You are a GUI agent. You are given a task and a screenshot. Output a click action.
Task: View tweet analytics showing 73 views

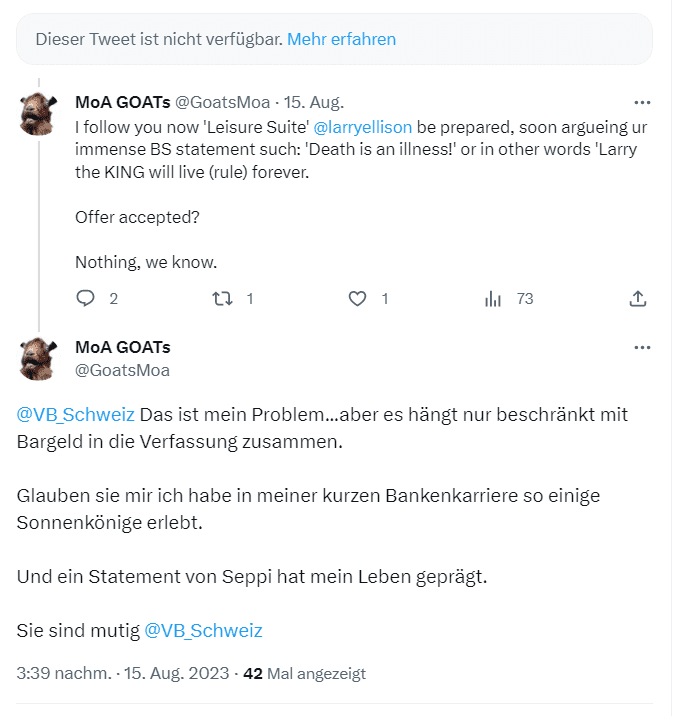tap(493, 298)
